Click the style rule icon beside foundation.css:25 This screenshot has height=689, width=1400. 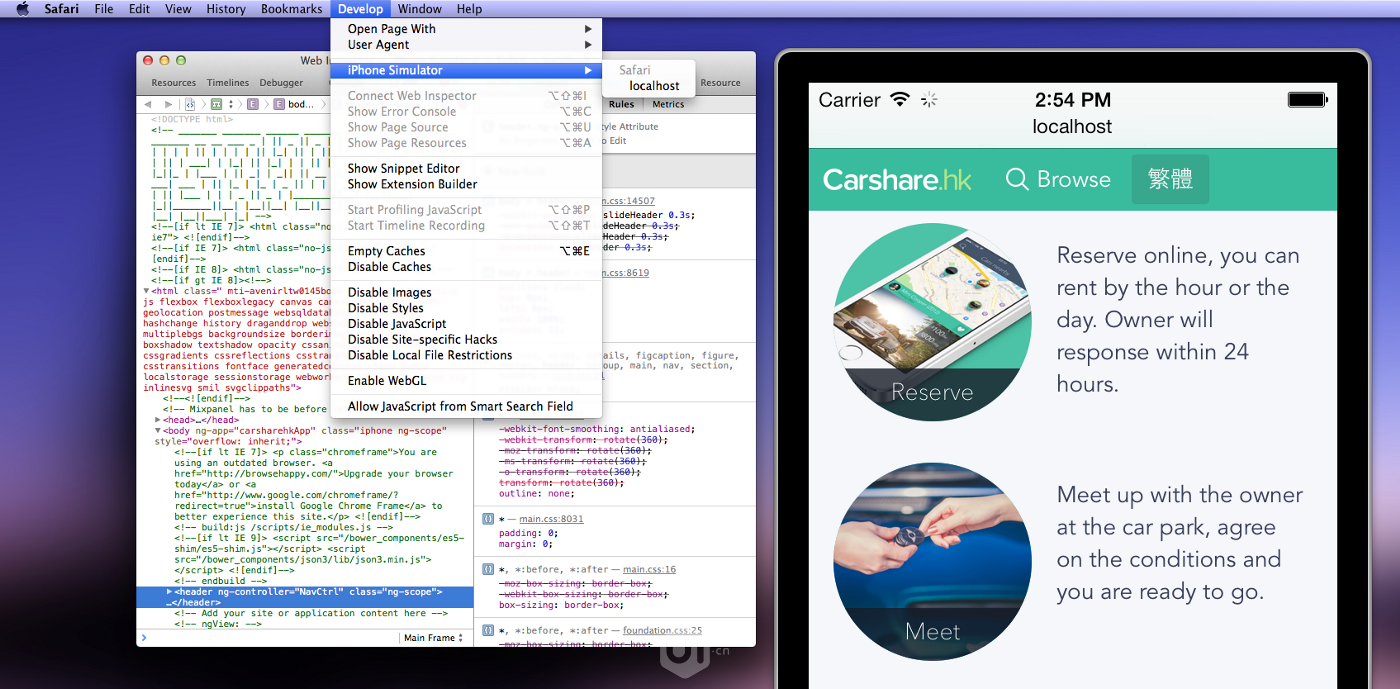pyautogui.click(x=488, y=630)
